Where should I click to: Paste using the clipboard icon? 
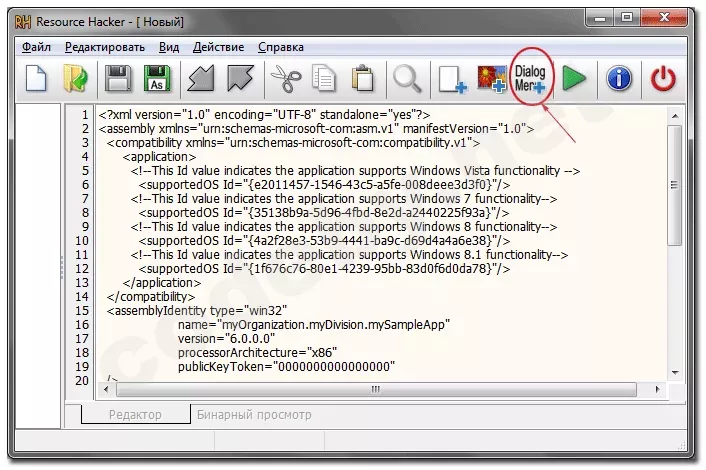point(363,79)
